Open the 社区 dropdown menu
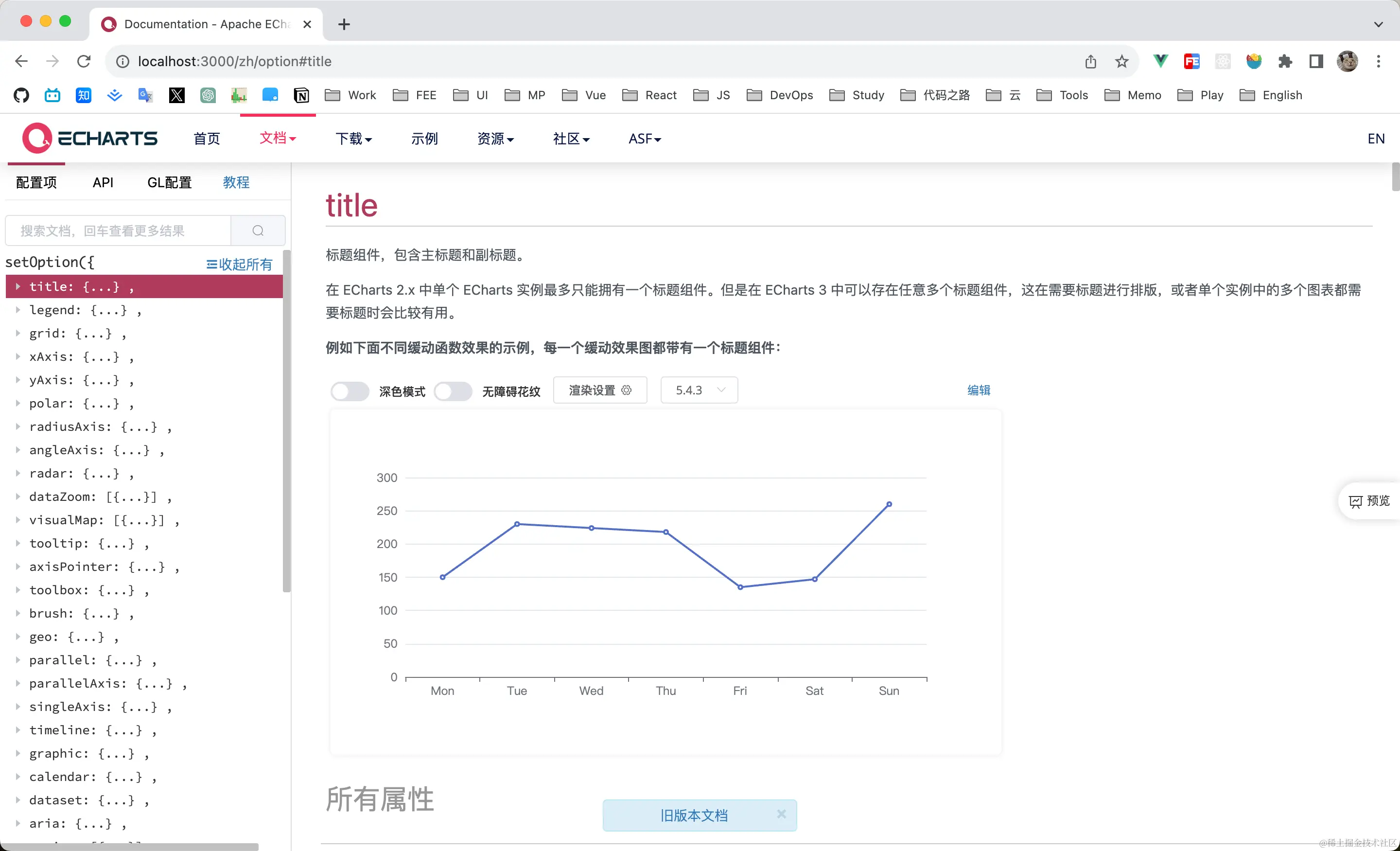The image size is (1400, 851). coord(571,139)
